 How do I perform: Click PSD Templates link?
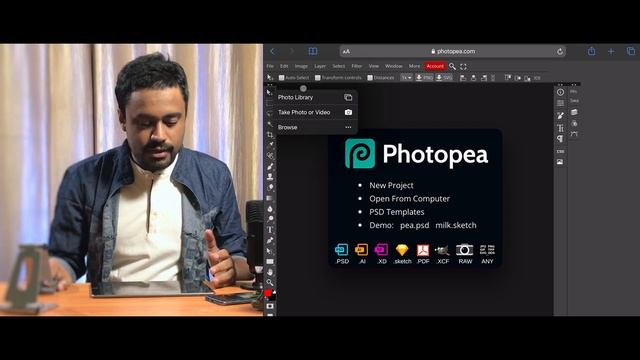pos(397,212)
